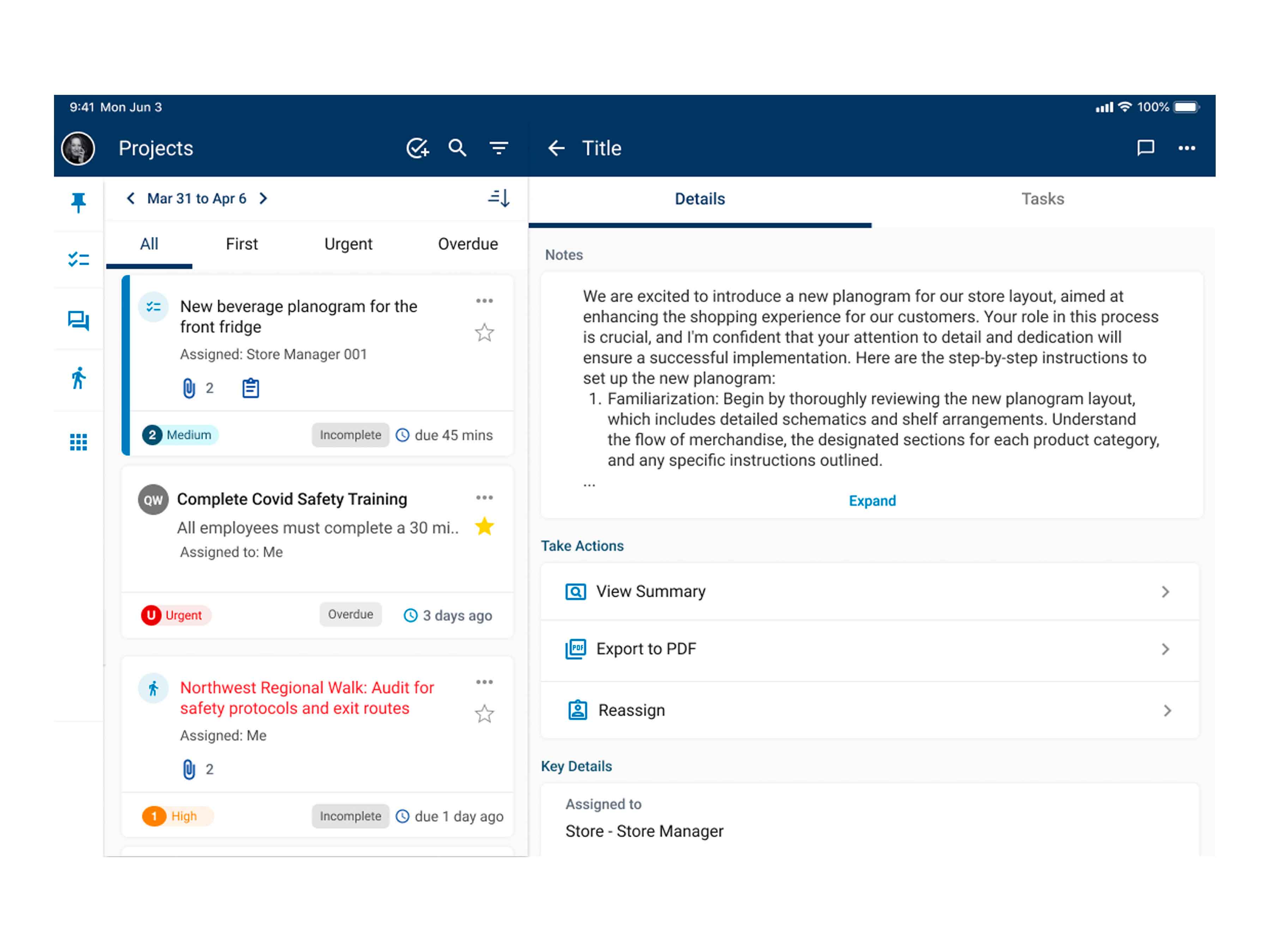Open the chat conversations sidebar icon
Screen dimensions: 1270x952
tap(79, 320)
